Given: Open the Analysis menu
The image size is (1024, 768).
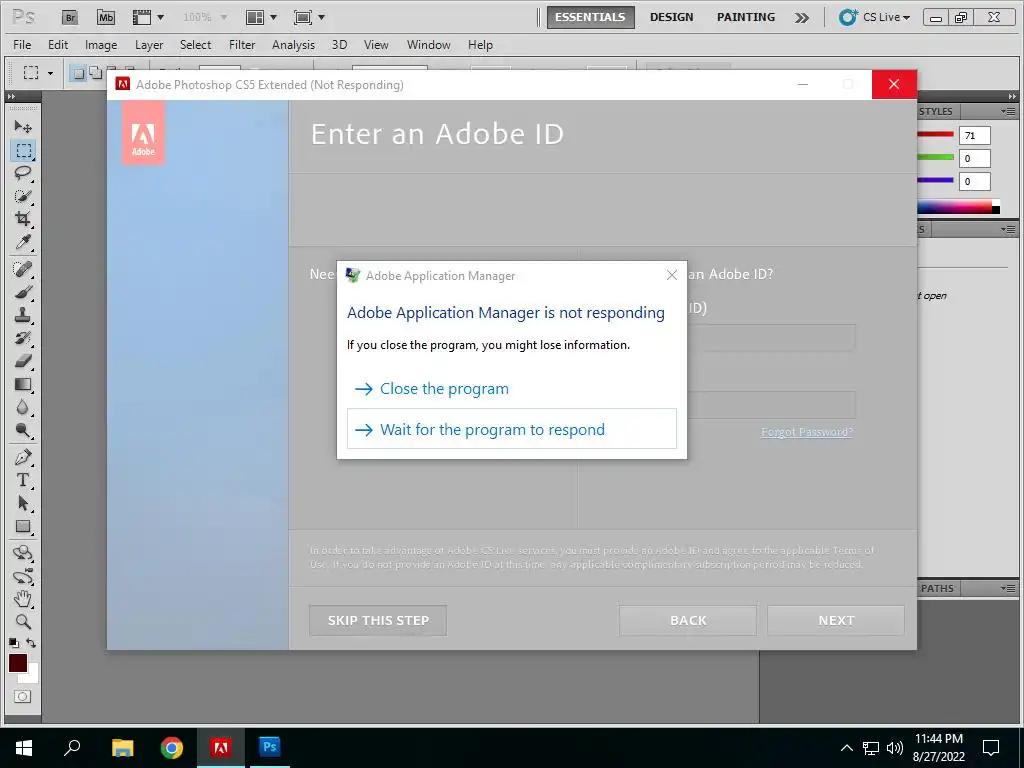Looking at the screenshot, I should (293, 45).
